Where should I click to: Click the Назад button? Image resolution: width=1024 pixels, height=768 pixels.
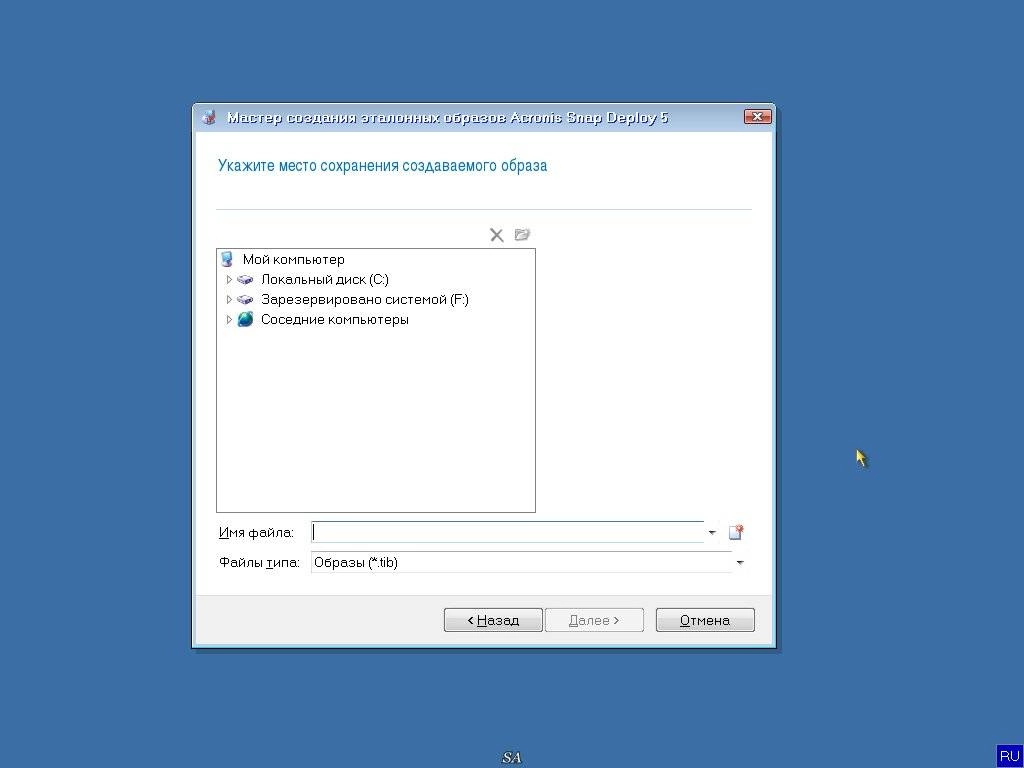pyautogui.click(x=493, y=620)
